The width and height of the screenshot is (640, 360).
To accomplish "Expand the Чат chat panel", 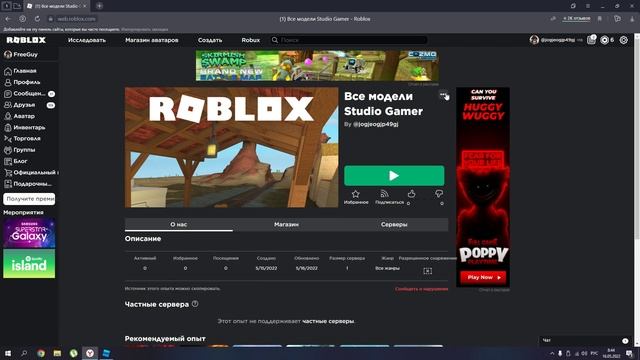I will tap(585, 340).
